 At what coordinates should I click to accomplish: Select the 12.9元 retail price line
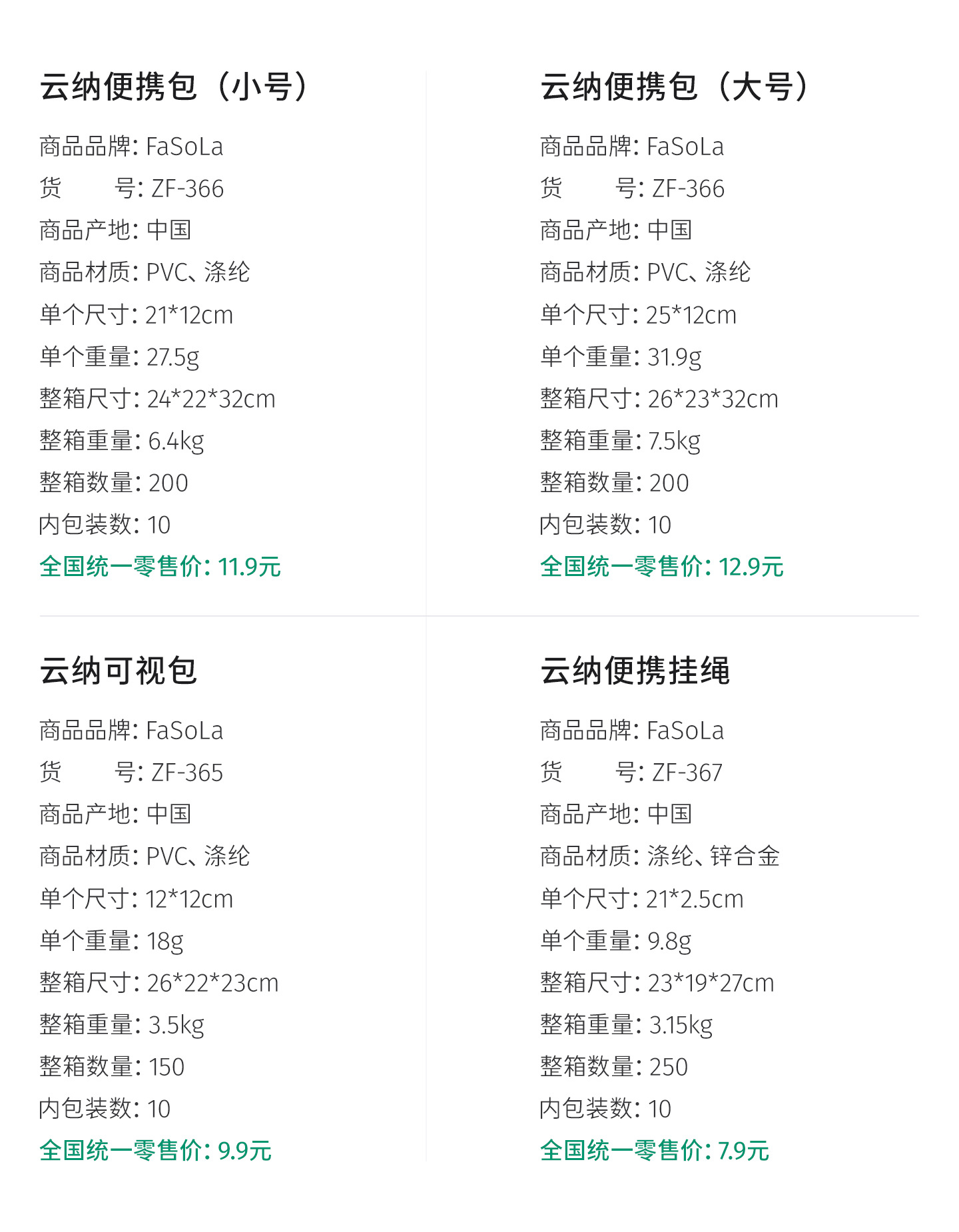[x=661, y=567]
